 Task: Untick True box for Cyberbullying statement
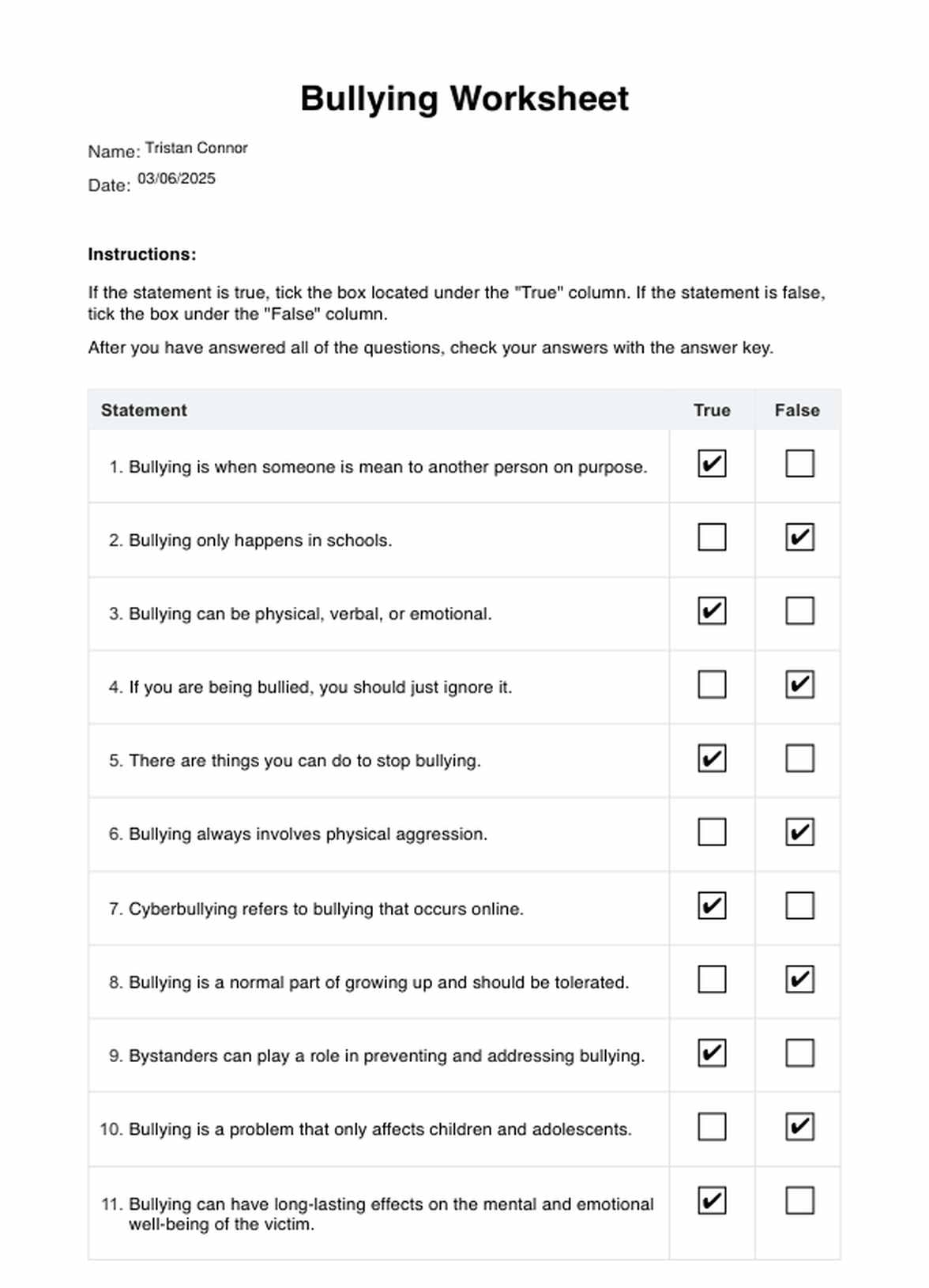click(712, 906)
